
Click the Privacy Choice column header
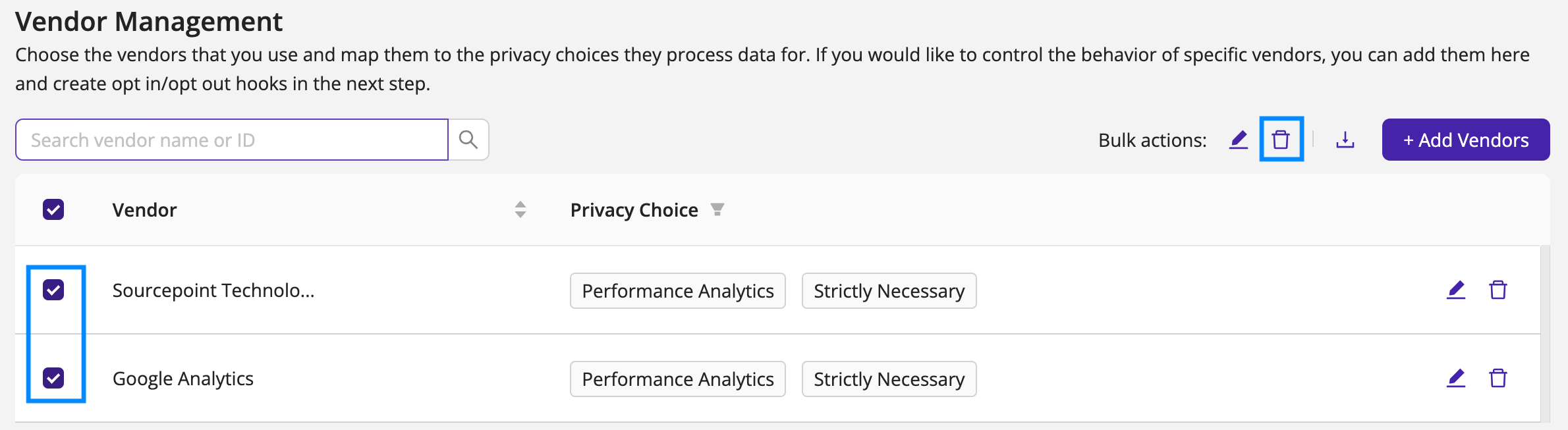coord(634,210)
